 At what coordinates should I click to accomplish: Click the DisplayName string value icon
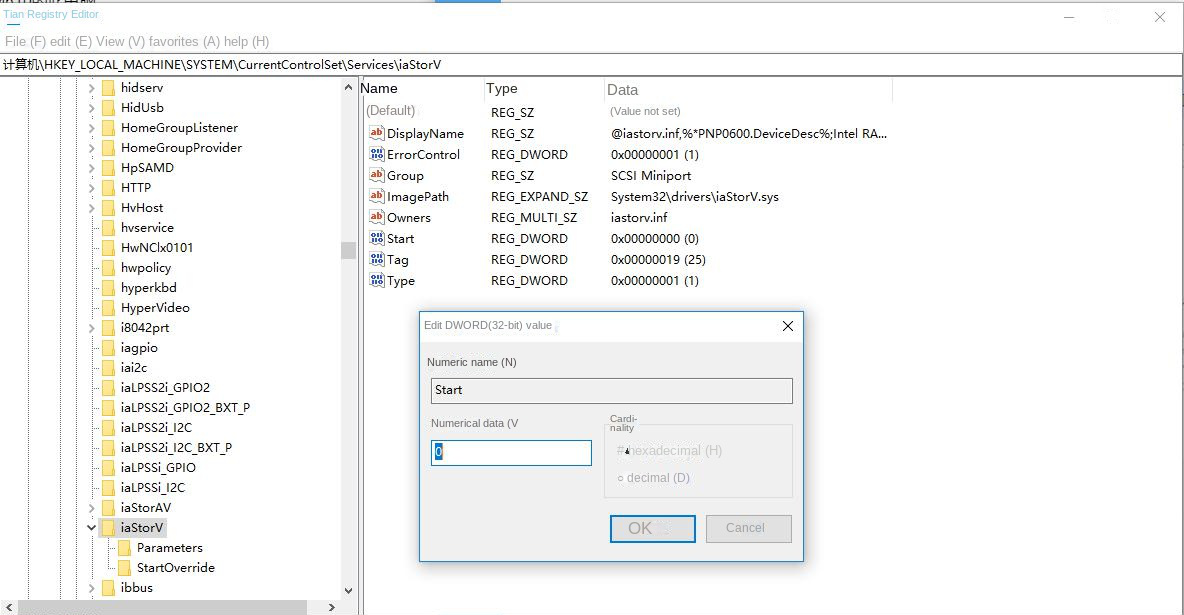[x=376, y=133]
